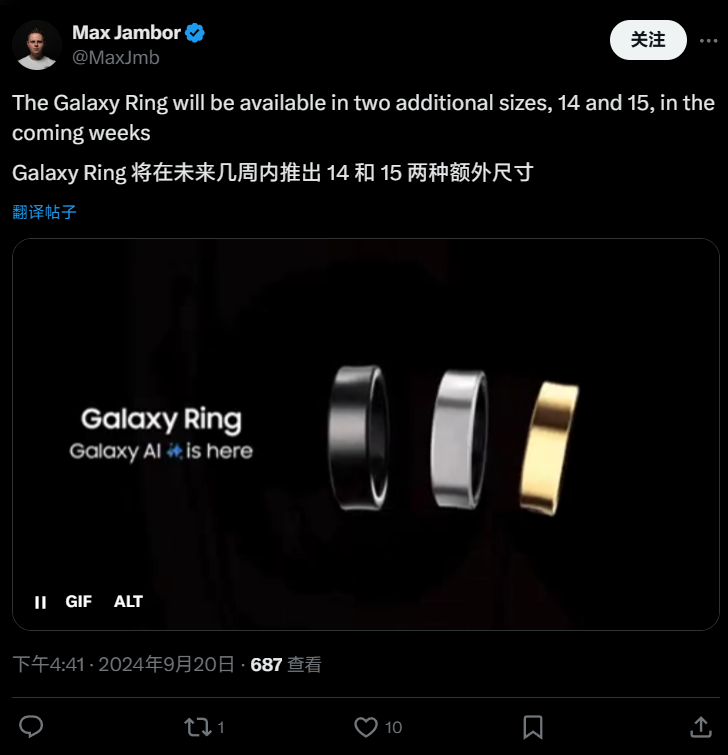The width and height of the screenshot is (728, 755).
Task: Follow Max Jambor with 关注 button
Action: (648, 40)
